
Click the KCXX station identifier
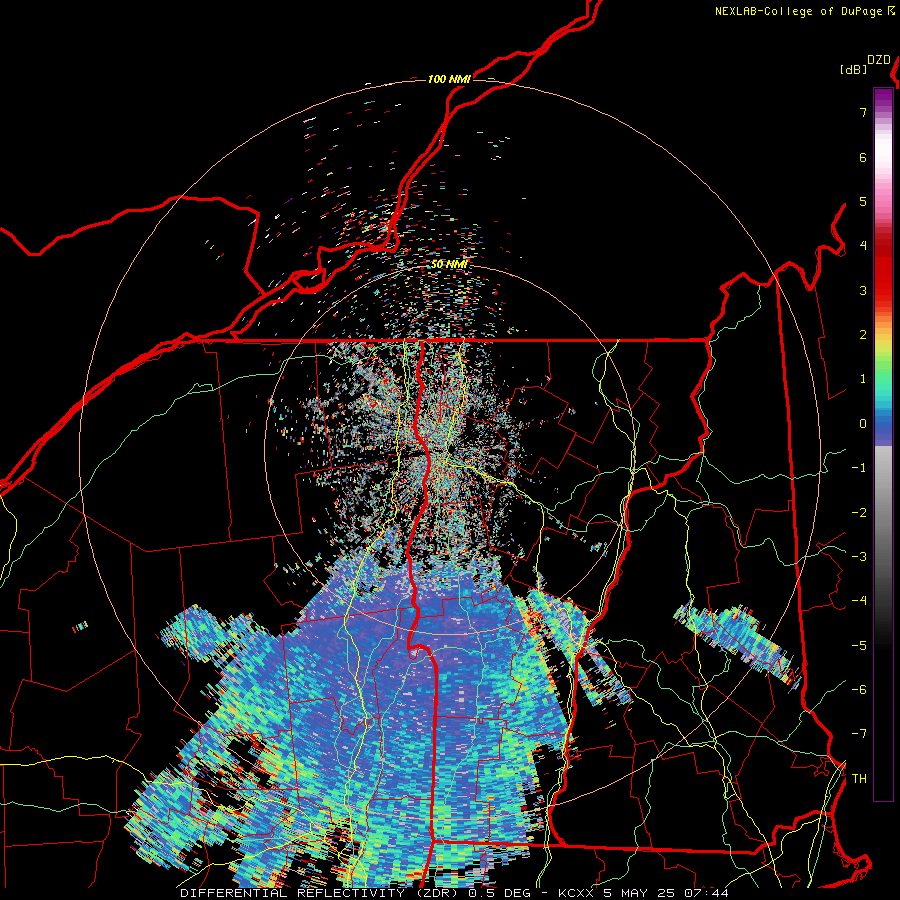pyautogui.click(x=575, y=893)
